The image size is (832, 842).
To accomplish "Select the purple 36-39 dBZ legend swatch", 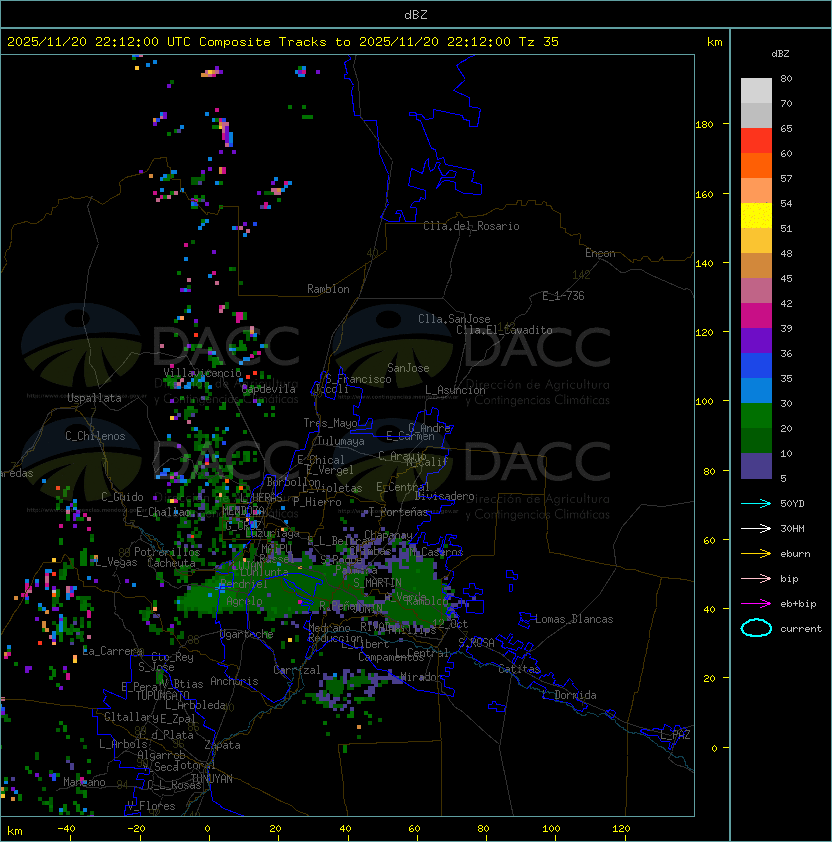I will (x=756, y=340).
